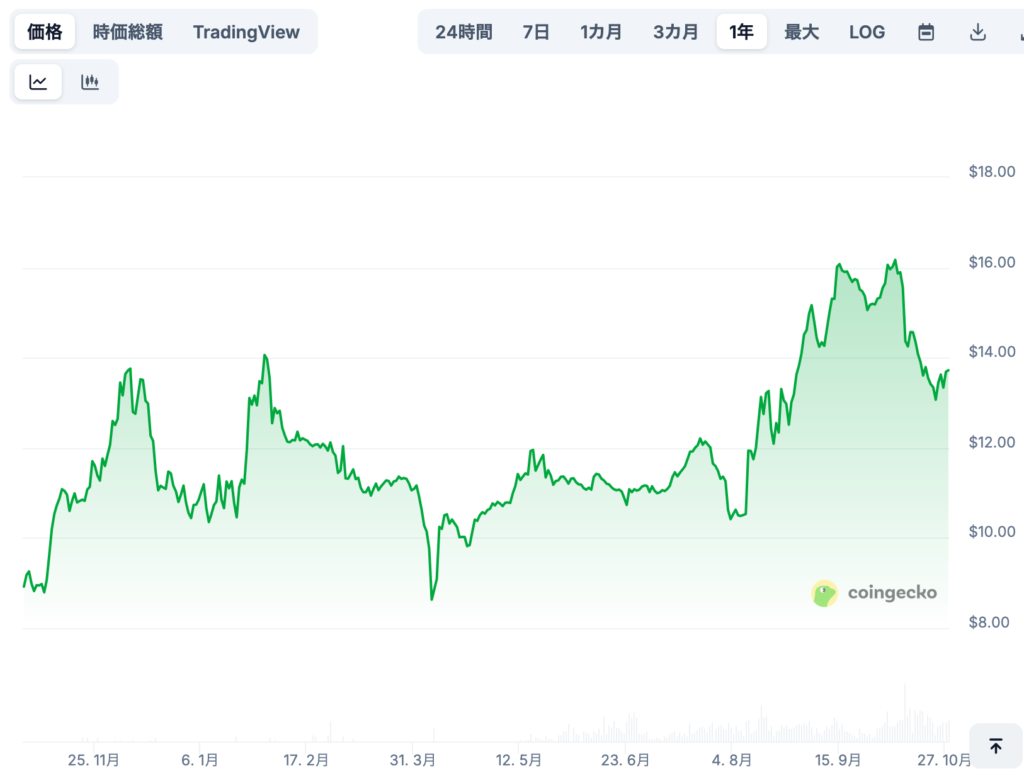Toggle the LOG scale option
This screenshot has width=1024, height=783.
pyautogui.click(x=866, y=31)
